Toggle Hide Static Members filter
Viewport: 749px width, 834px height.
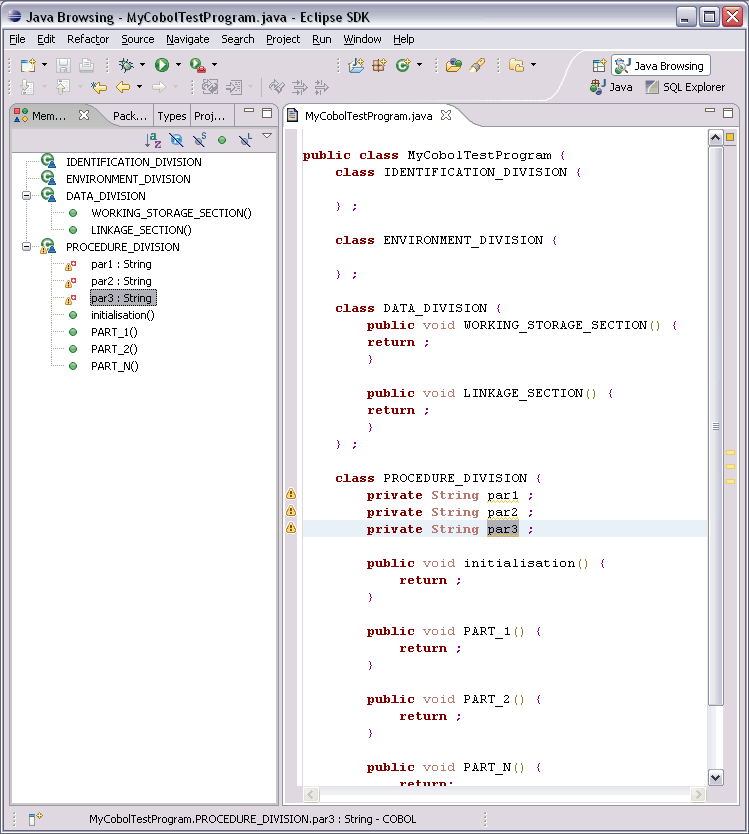tap(199, 141)
